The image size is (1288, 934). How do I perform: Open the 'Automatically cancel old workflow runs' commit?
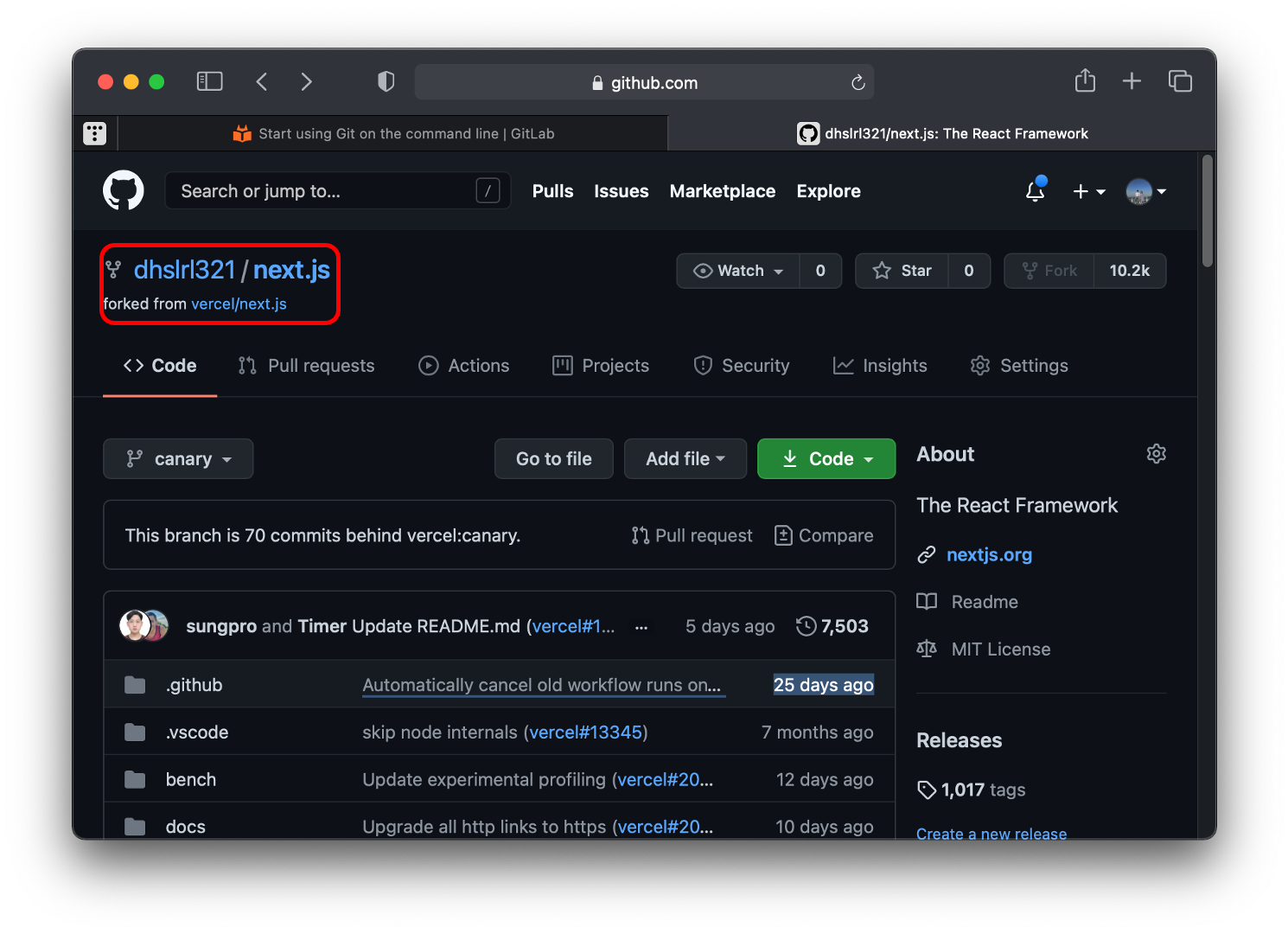[x=542, y=685]
